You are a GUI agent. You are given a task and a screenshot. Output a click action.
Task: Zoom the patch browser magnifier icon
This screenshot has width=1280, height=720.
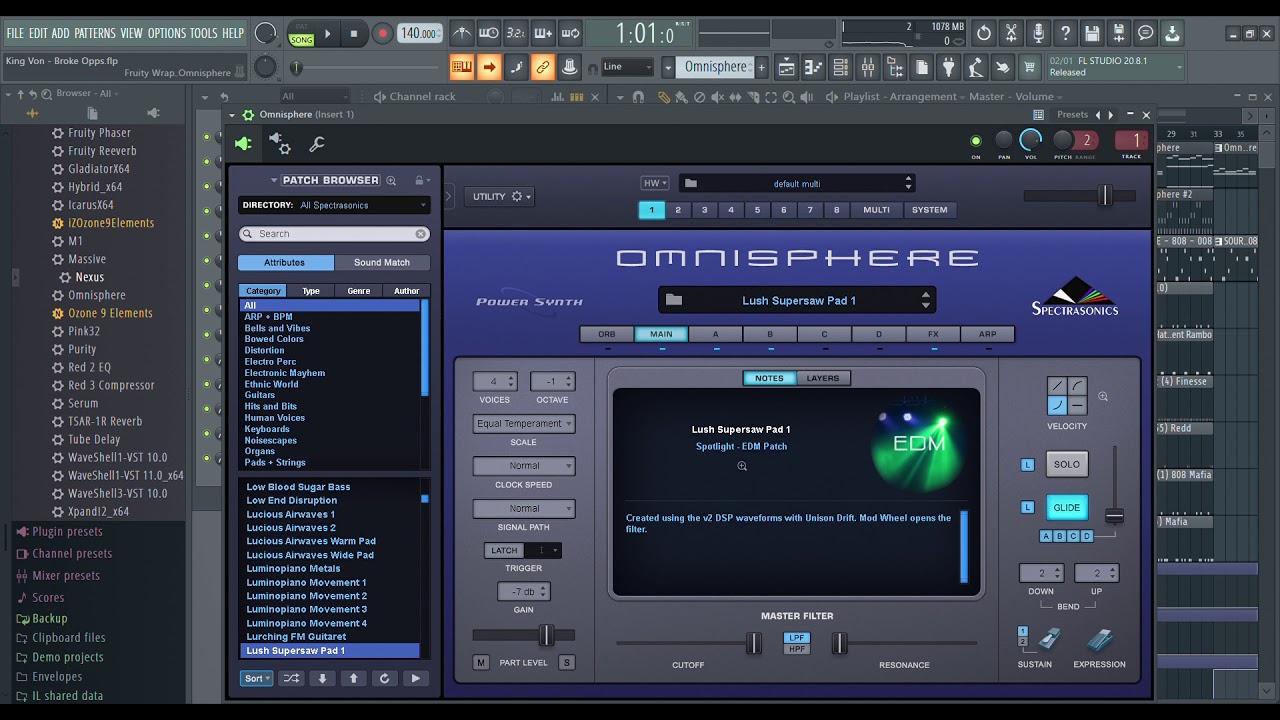coord(391,181)
